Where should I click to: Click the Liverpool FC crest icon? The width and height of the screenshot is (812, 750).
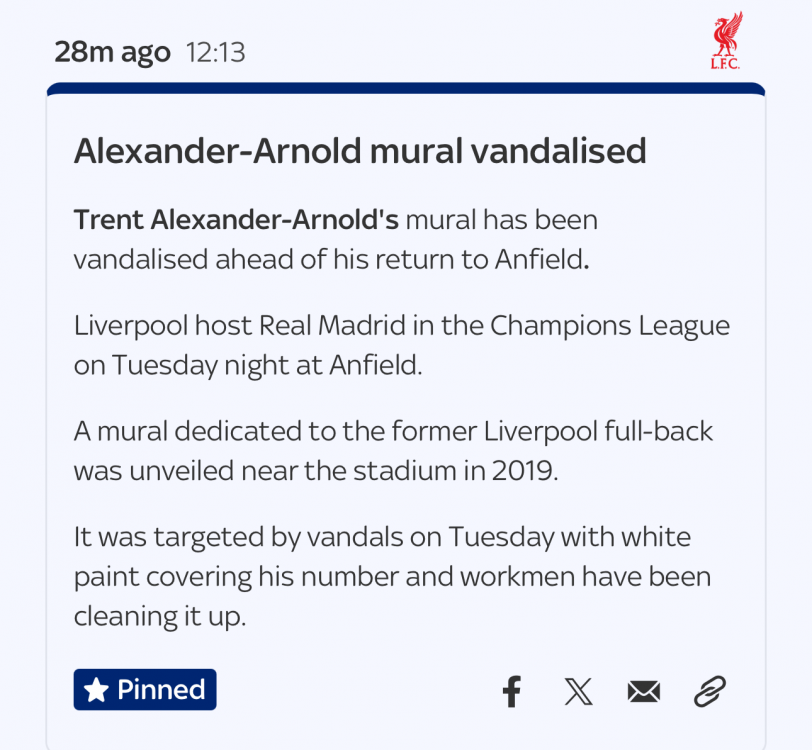click(x=726, y=41)
